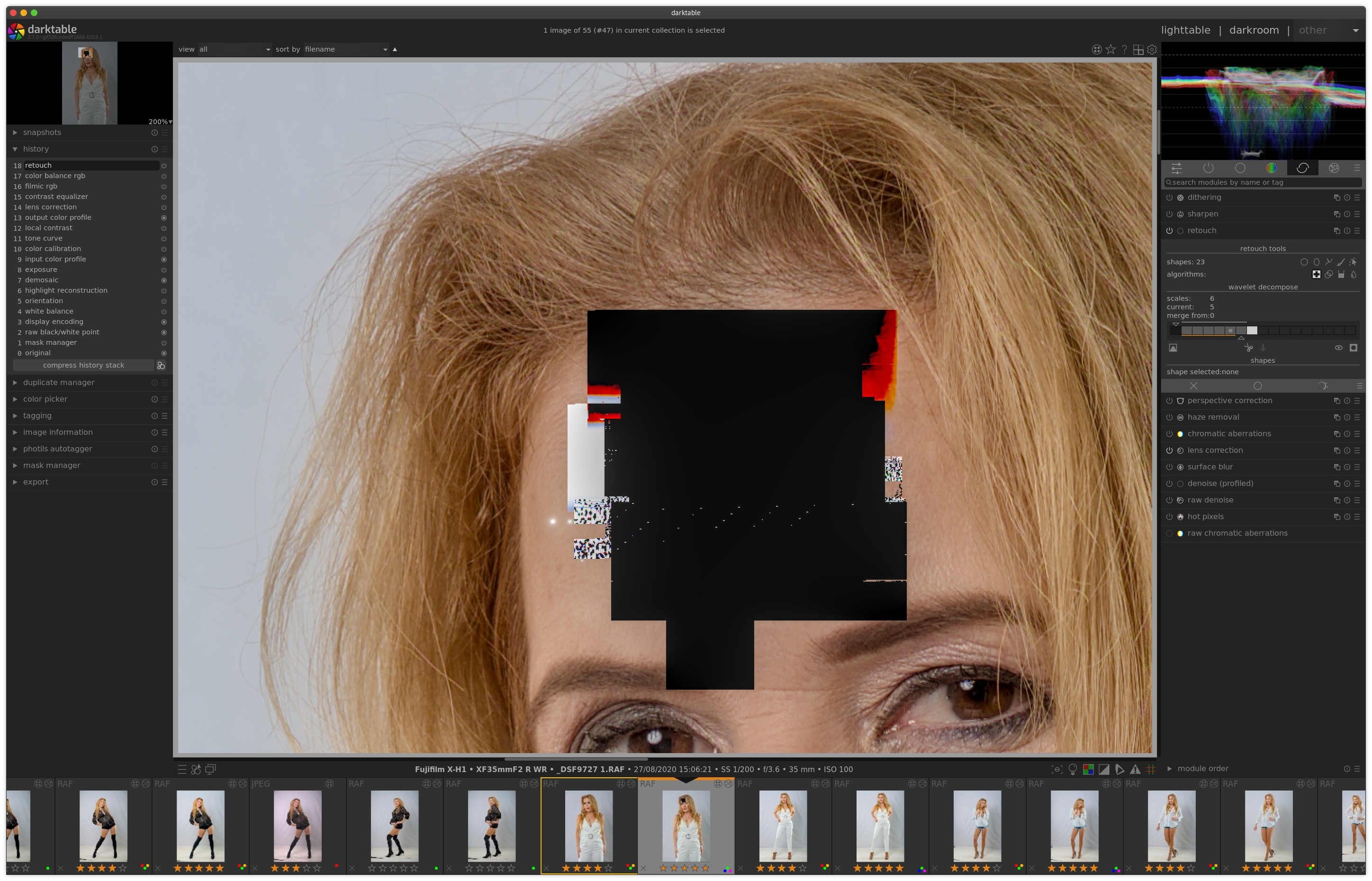Click the white wavelet scale bar box
The height and width of the screenshot is (881, 1372).
pos(1252,331)
